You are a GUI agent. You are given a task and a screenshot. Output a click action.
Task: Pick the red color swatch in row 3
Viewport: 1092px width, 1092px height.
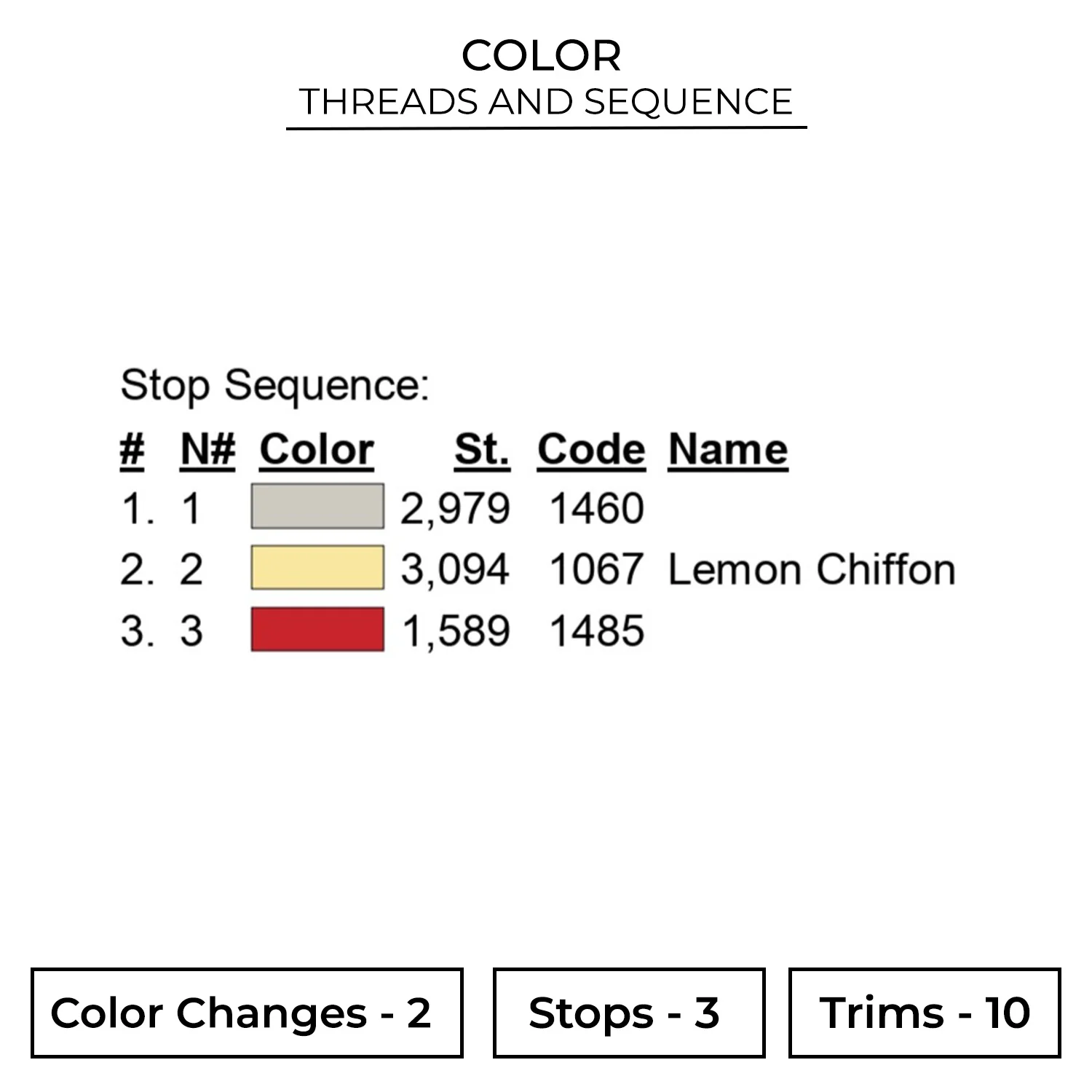317,629
